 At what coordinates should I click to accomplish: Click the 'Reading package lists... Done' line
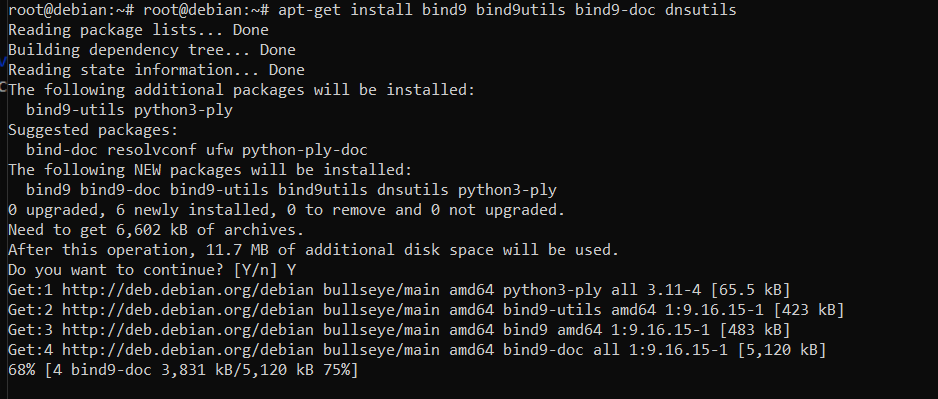138,30
